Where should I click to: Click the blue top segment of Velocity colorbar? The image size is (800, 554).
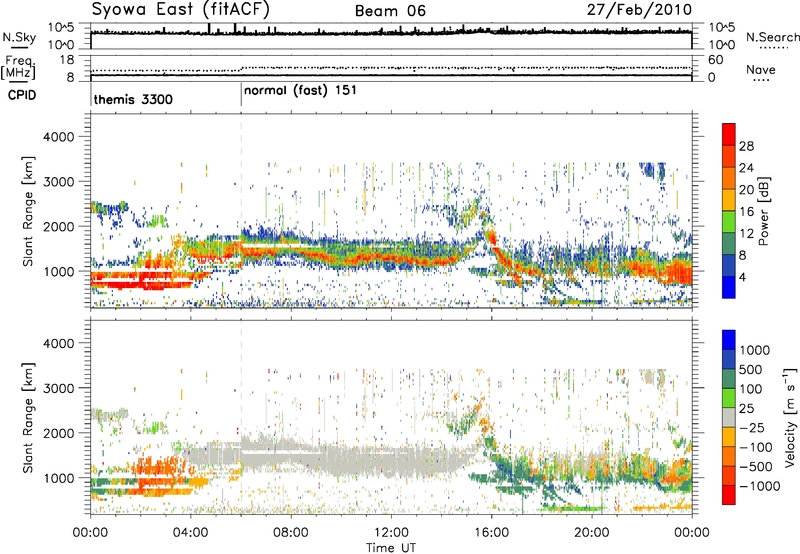click(x=729, y=340)
